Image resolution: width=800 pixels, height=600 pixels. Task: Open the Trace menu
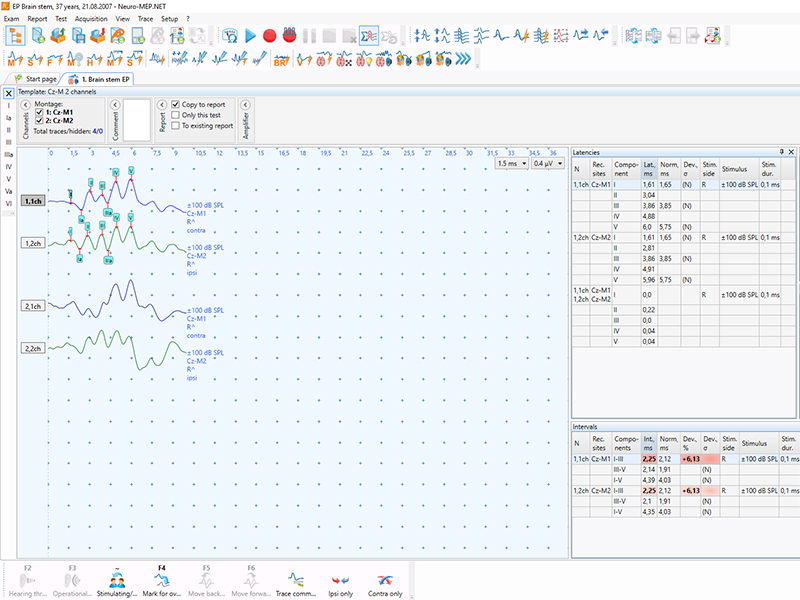[x=145, y=19]
